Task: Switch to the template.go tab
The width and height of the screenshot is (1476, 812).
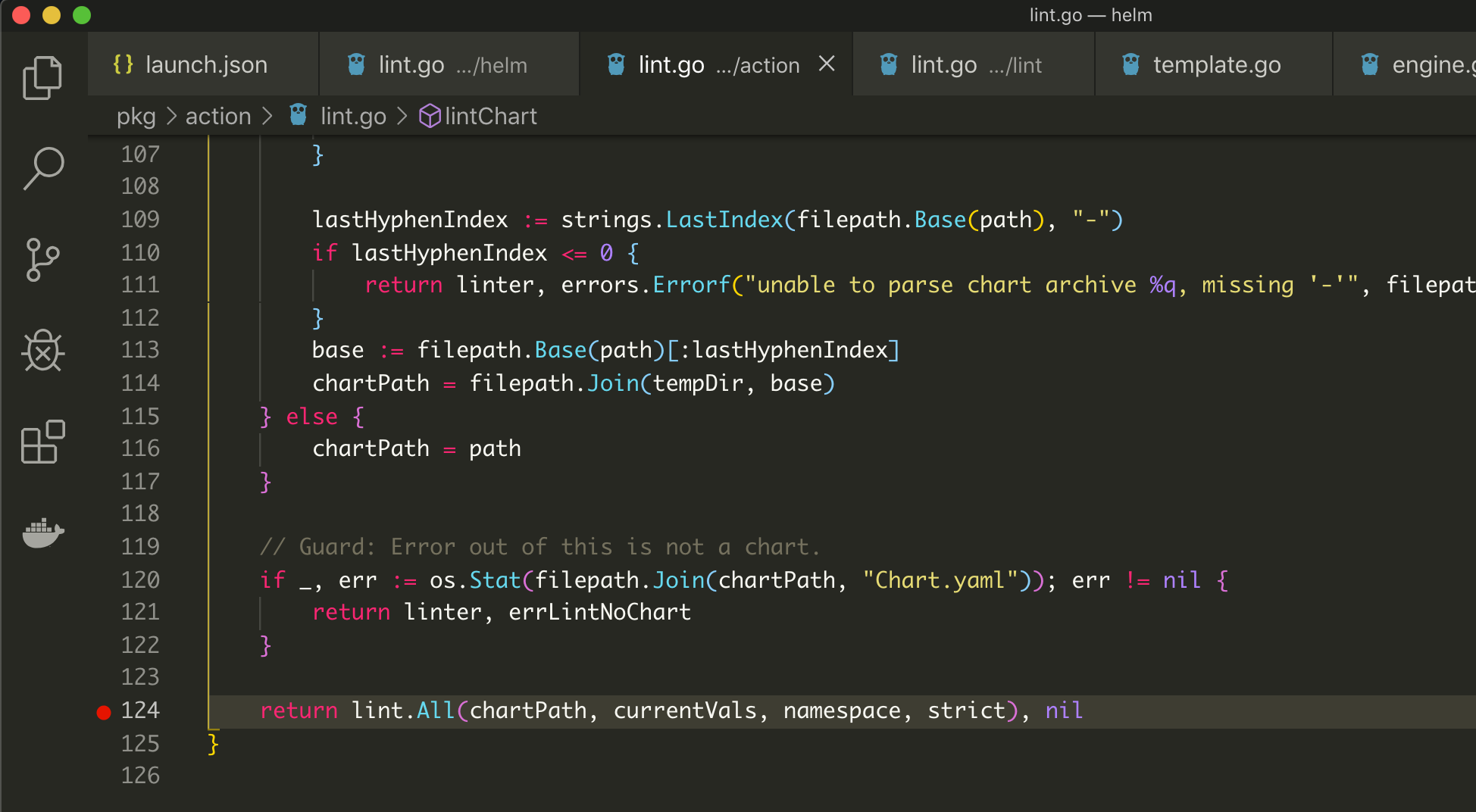Action: click(1214, 64)
